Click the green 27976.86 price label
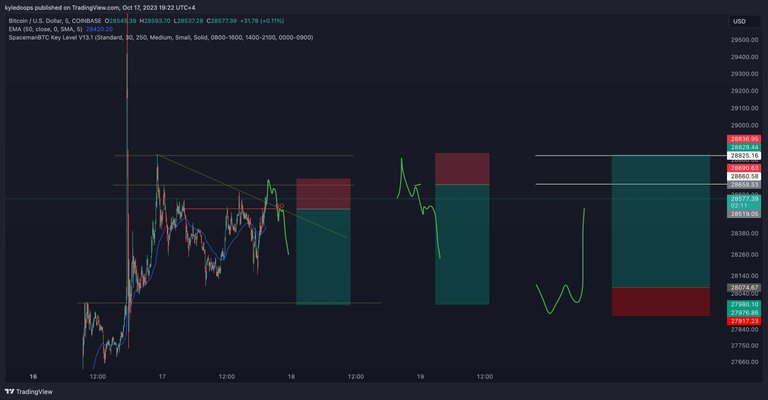768x400 pixels. coord(744,312)
